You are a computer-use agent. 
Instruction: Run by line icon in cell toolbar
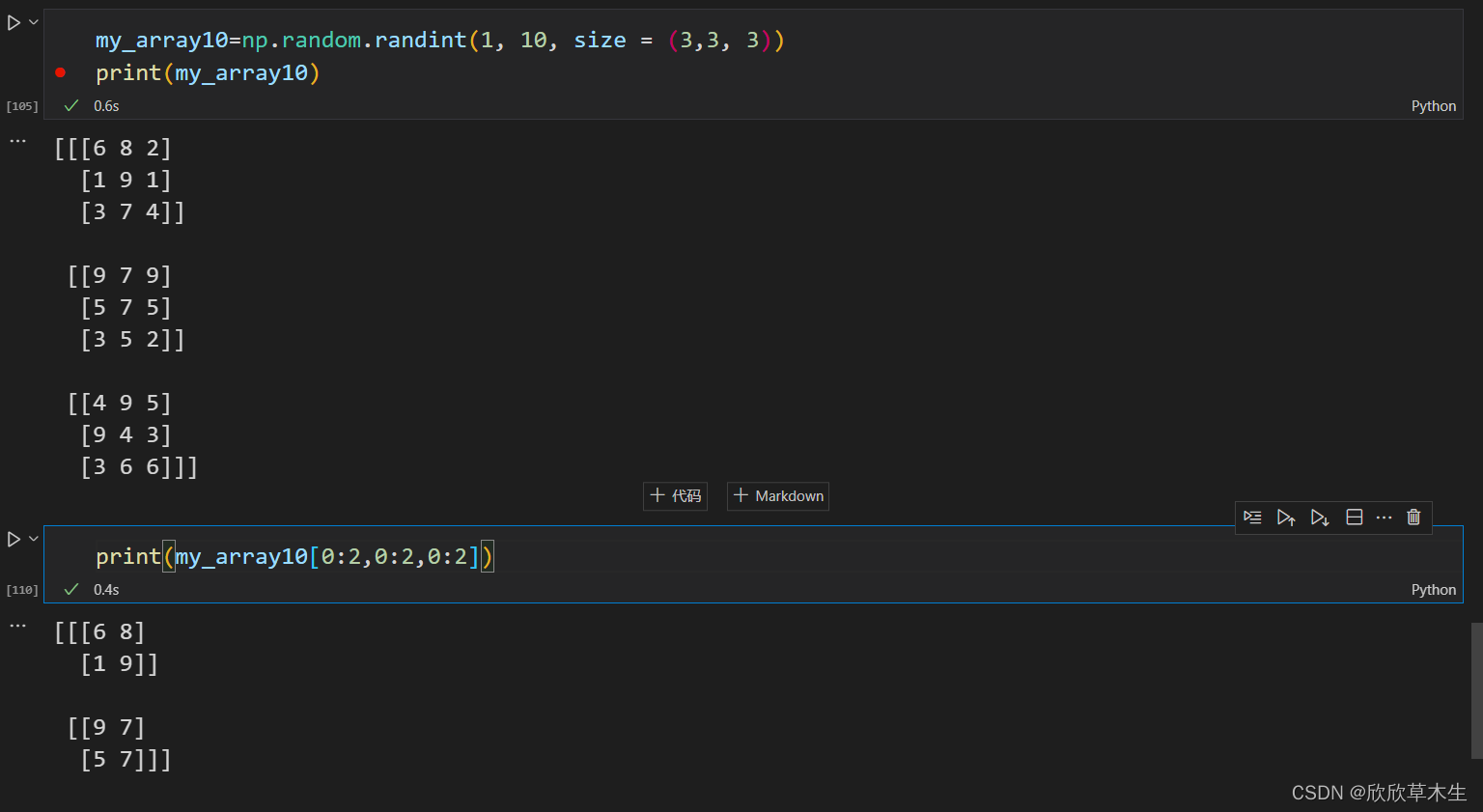click(1252, 518)
